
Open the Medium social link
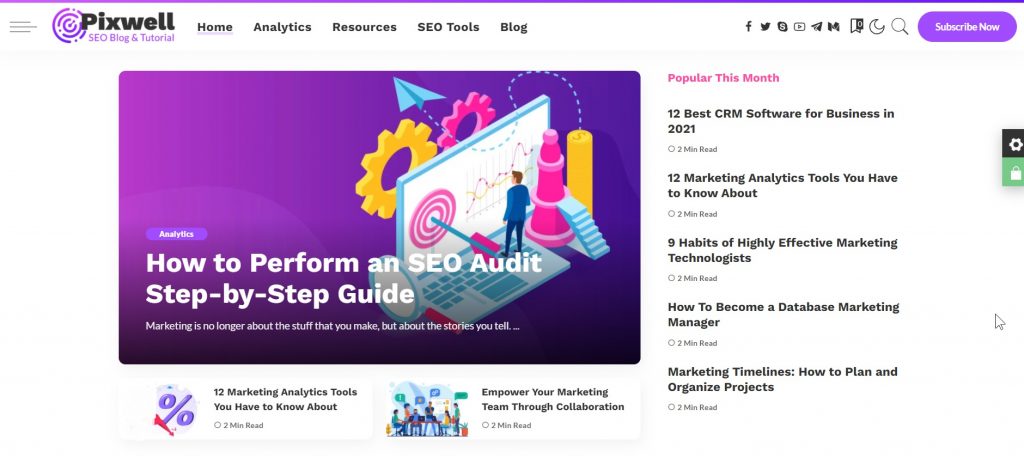coord(833,27)
